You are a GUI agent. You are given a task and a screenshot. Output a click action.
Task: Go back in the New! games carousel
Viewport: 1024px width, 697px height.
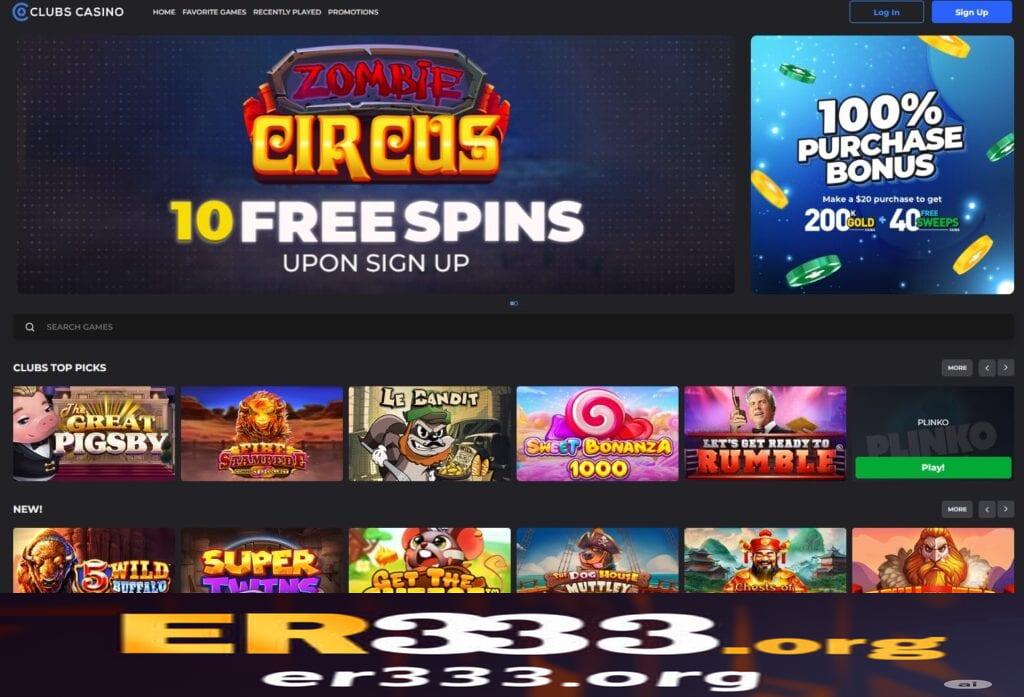click(987, 509)
